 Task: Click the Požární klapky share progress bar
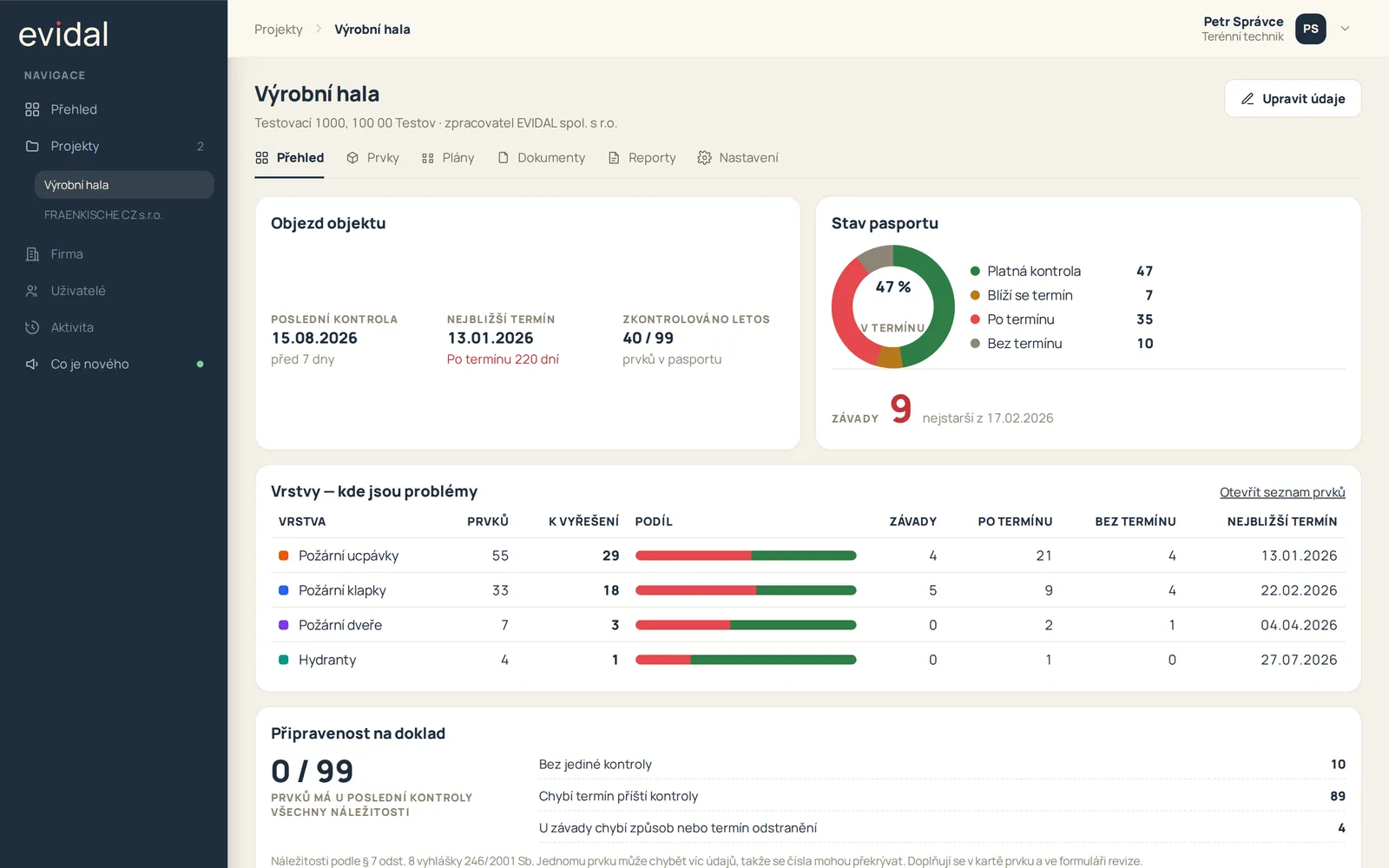(x=746, y=590)
